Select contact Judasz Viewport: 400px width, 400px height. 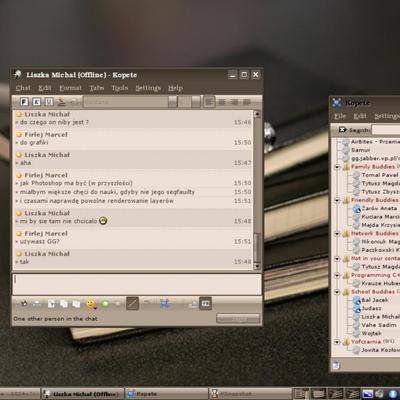click(x=371, y=308)
